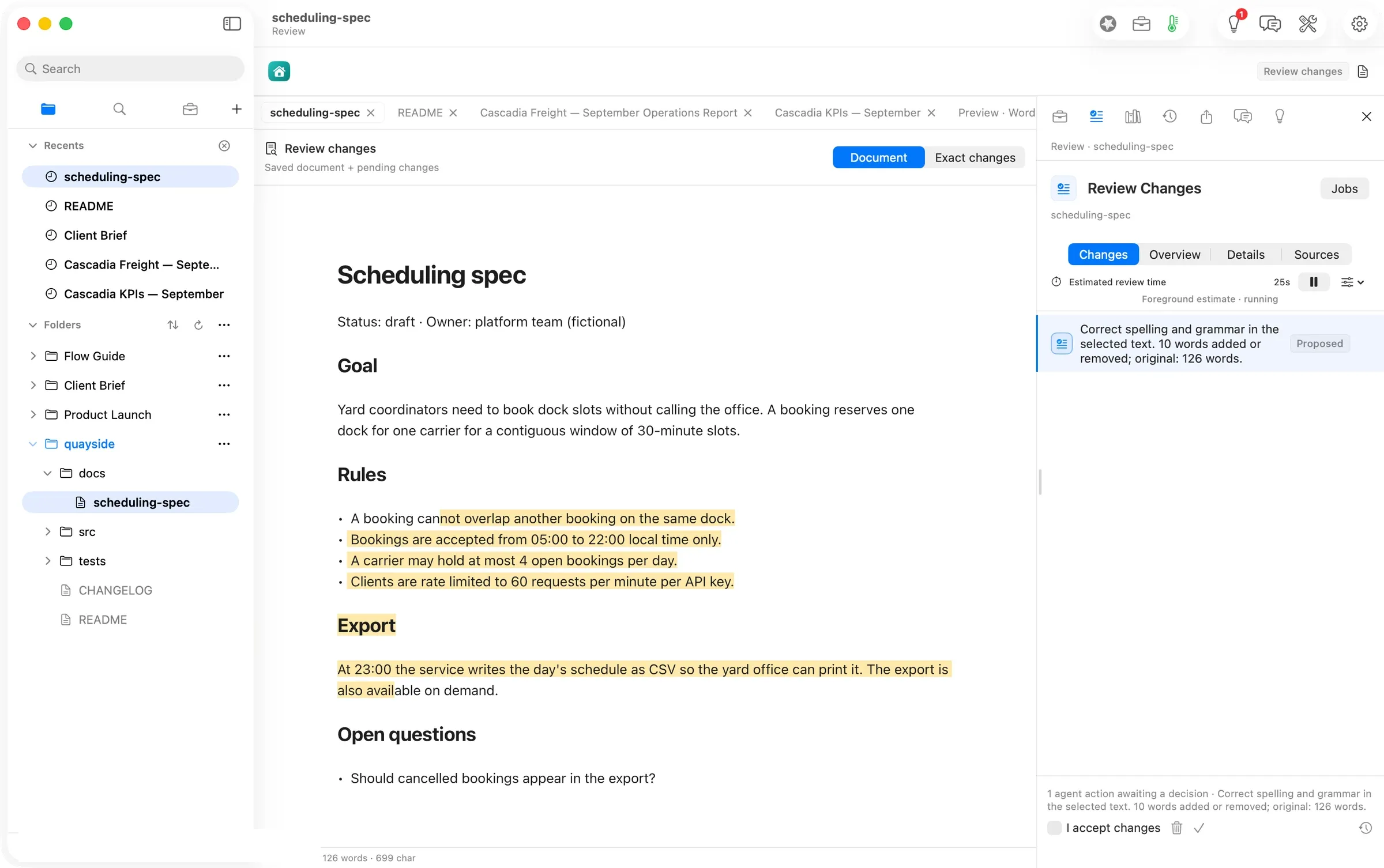
Task: Switch to the Overview tab
Action: click(1174, 254)
